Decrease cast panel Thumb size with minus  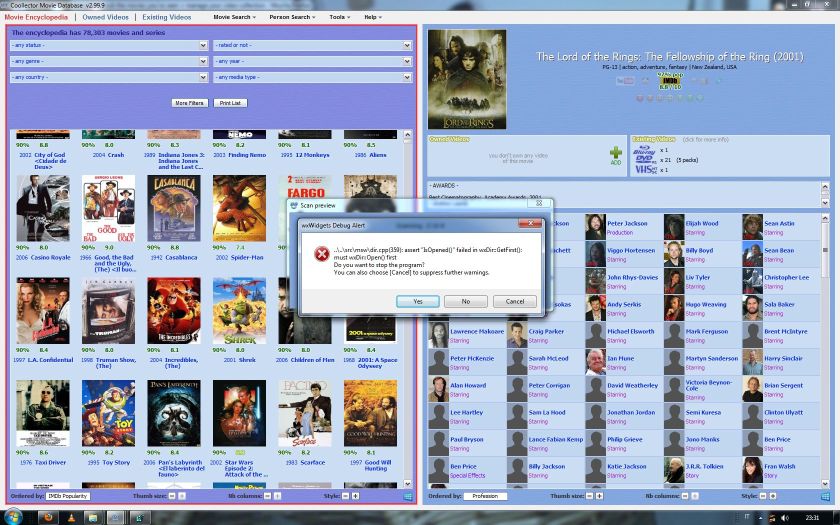pos(589,496)
